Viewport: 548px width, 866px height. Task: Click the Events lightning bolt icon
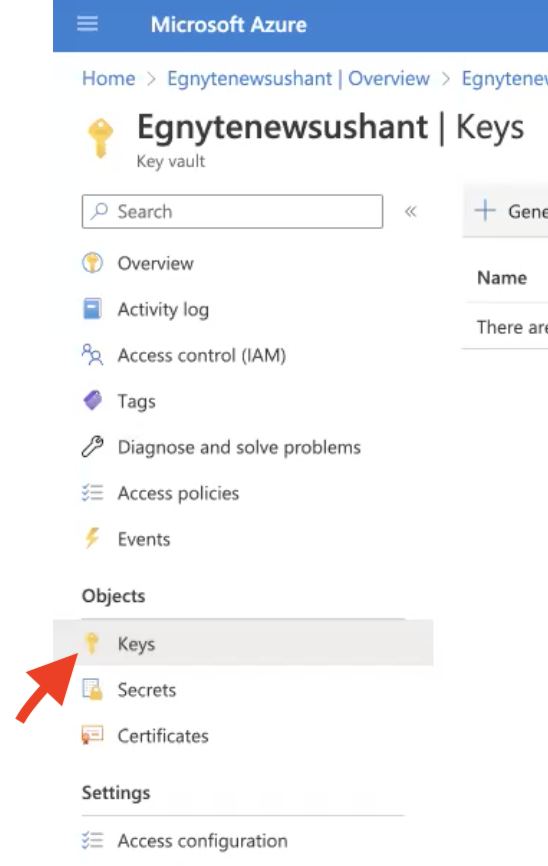(92, 538)
